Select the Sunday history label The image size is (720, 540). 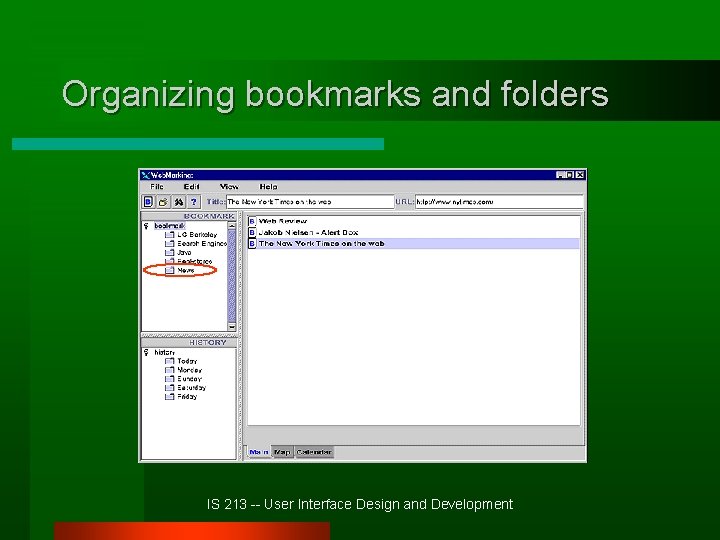pos(189,379)
